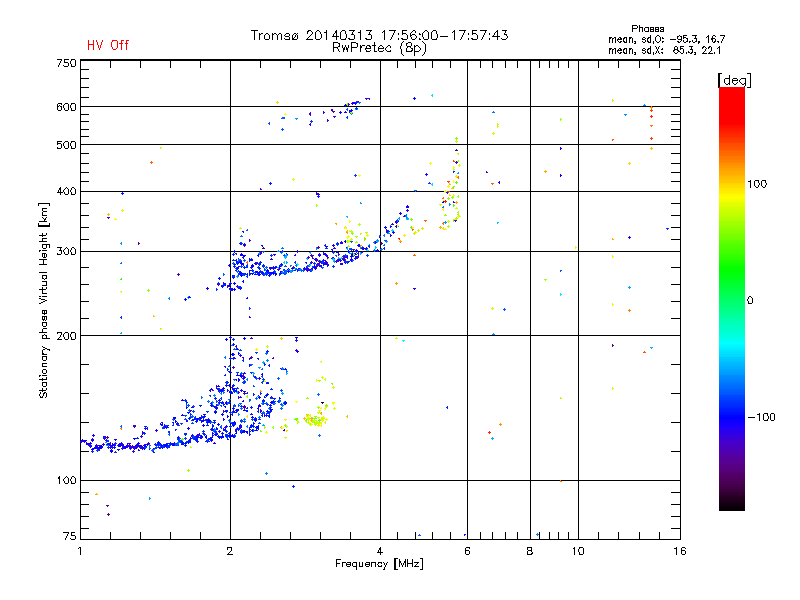Viewport: 800px width, 600px height.
Task: Click the y-axis tick label '400'
Action: (x=67, y=192)
